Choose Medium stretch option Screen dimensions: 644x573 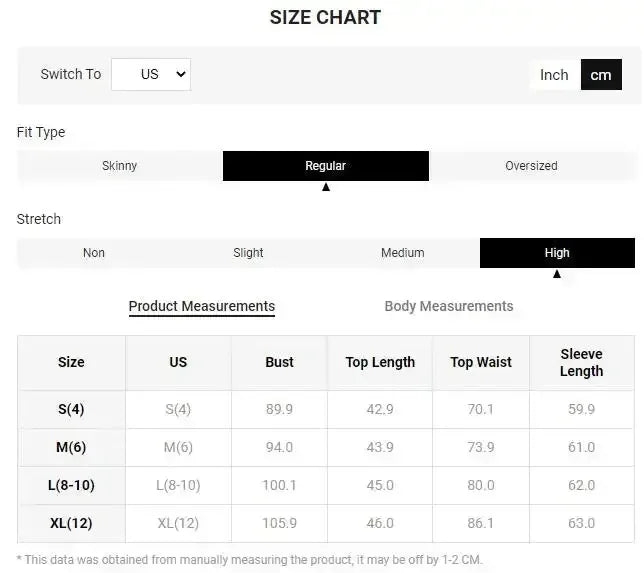[x=403, y=253]
